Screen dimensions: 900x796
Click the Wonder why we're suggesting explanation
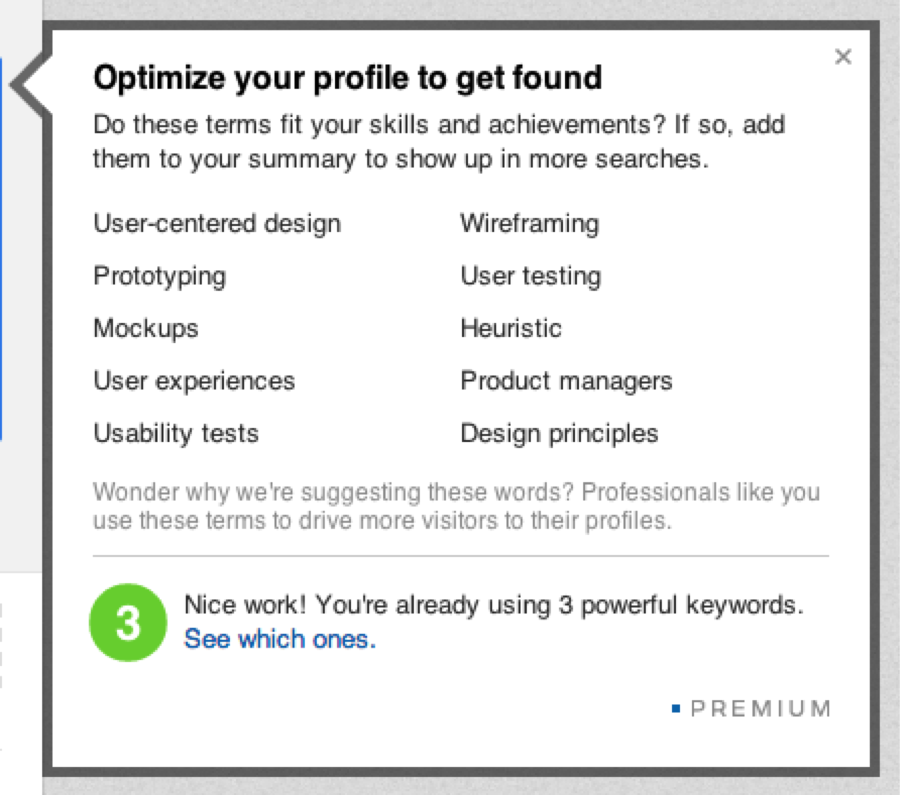pyautogui.click(x=456, y=506)
